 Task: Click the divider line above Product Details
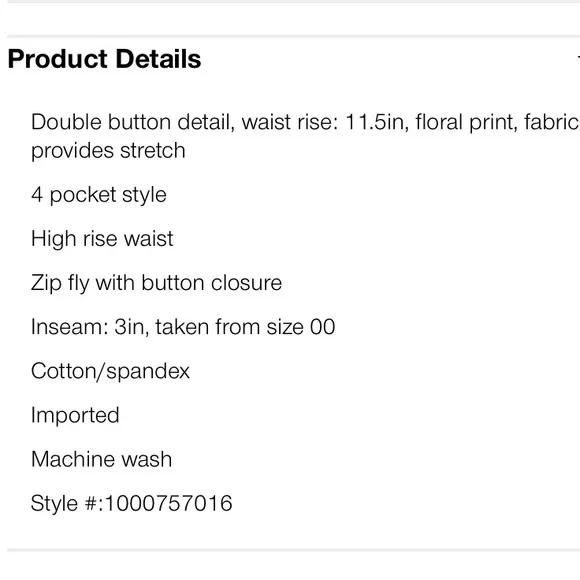click(x=293, y=36)
